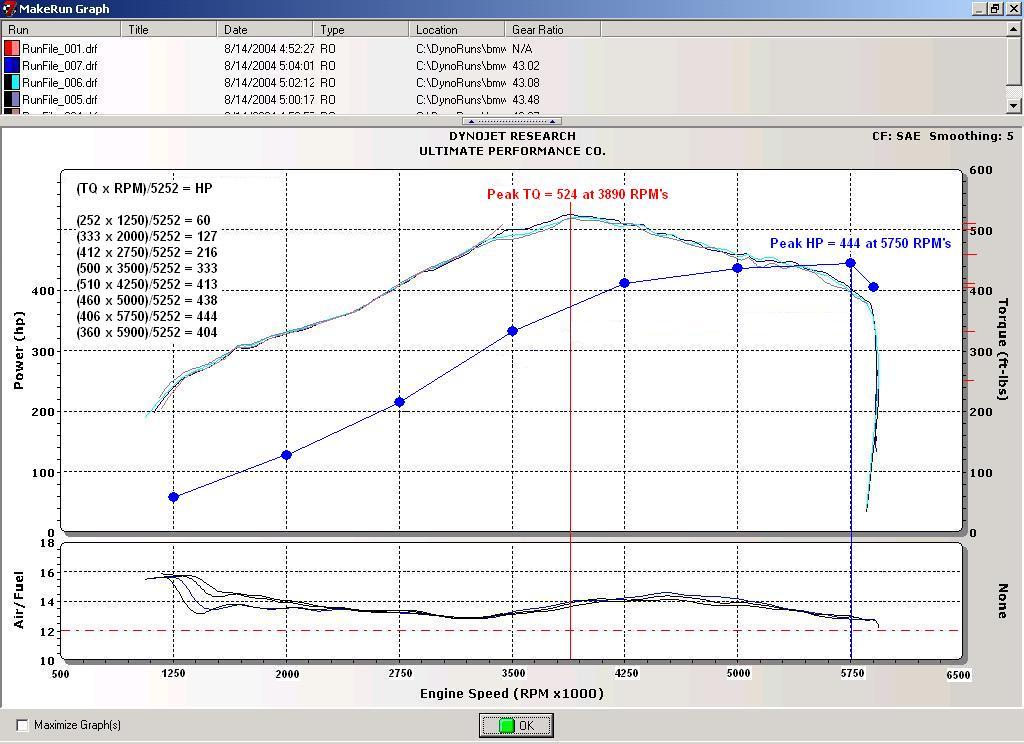Toggle the Maximize Graph(s) checkbox
This screenshot has width=1024, height=744.
tap(22, 725)
